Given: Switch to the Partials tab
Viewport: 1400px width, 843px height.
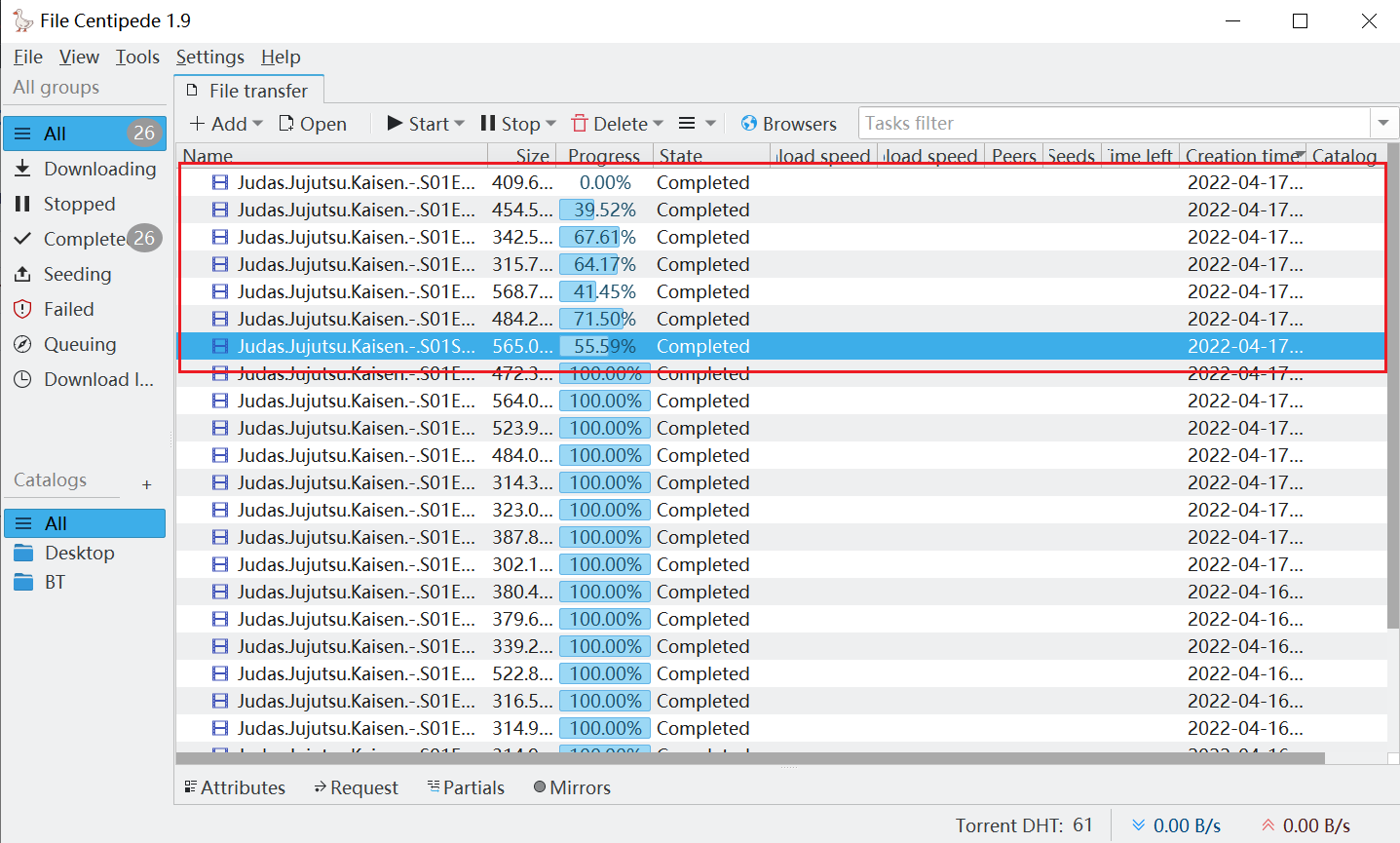Looking at the screenshot, I should click(466, 786).
